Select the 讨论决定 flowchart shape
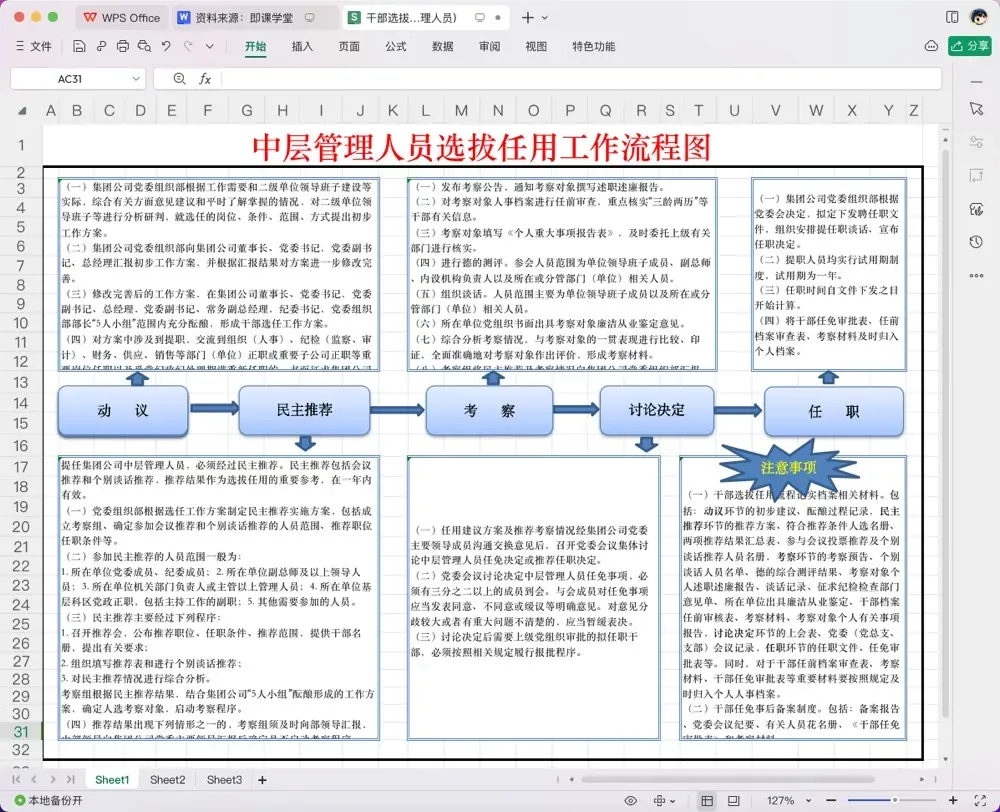The image size is (1000, 812). (656, 410)
